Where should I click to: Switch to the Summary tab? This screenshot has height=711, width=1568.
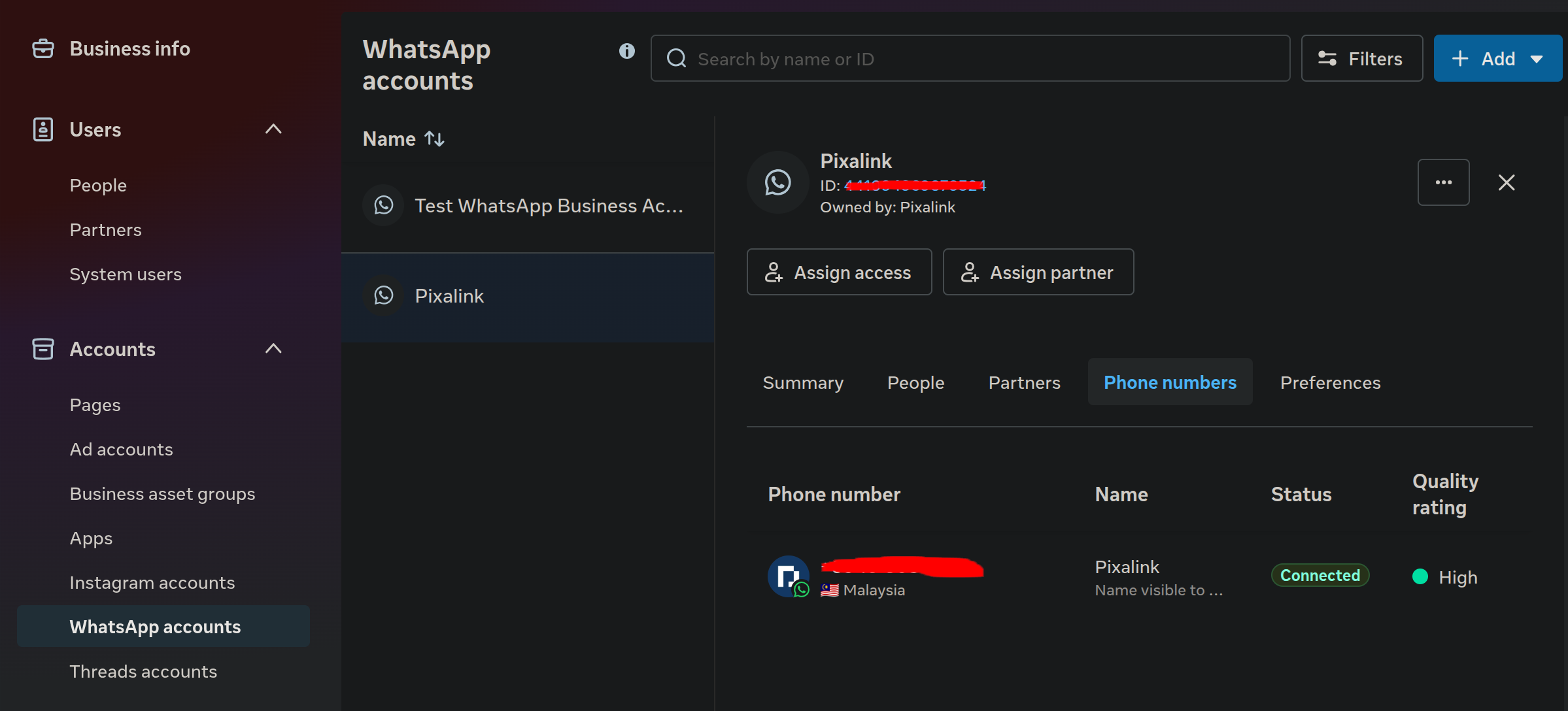[803, 382]
